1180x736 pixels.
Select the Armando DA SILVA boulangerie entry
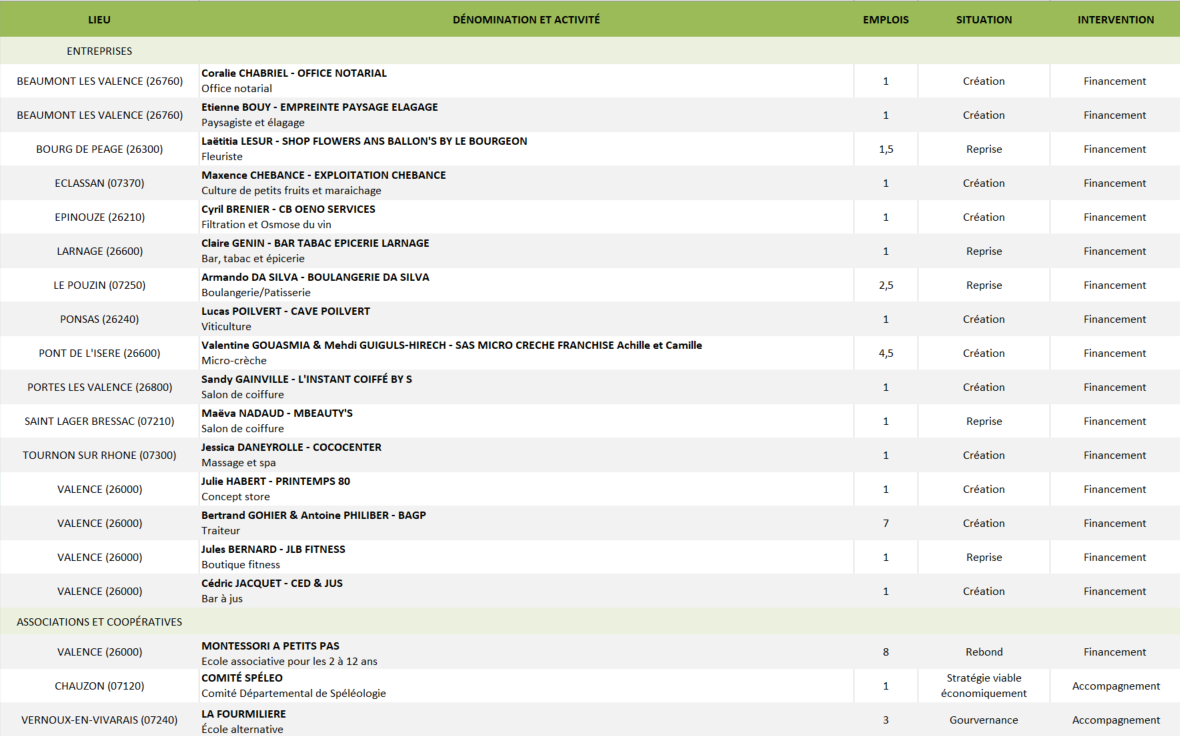(x=315, y=277)
